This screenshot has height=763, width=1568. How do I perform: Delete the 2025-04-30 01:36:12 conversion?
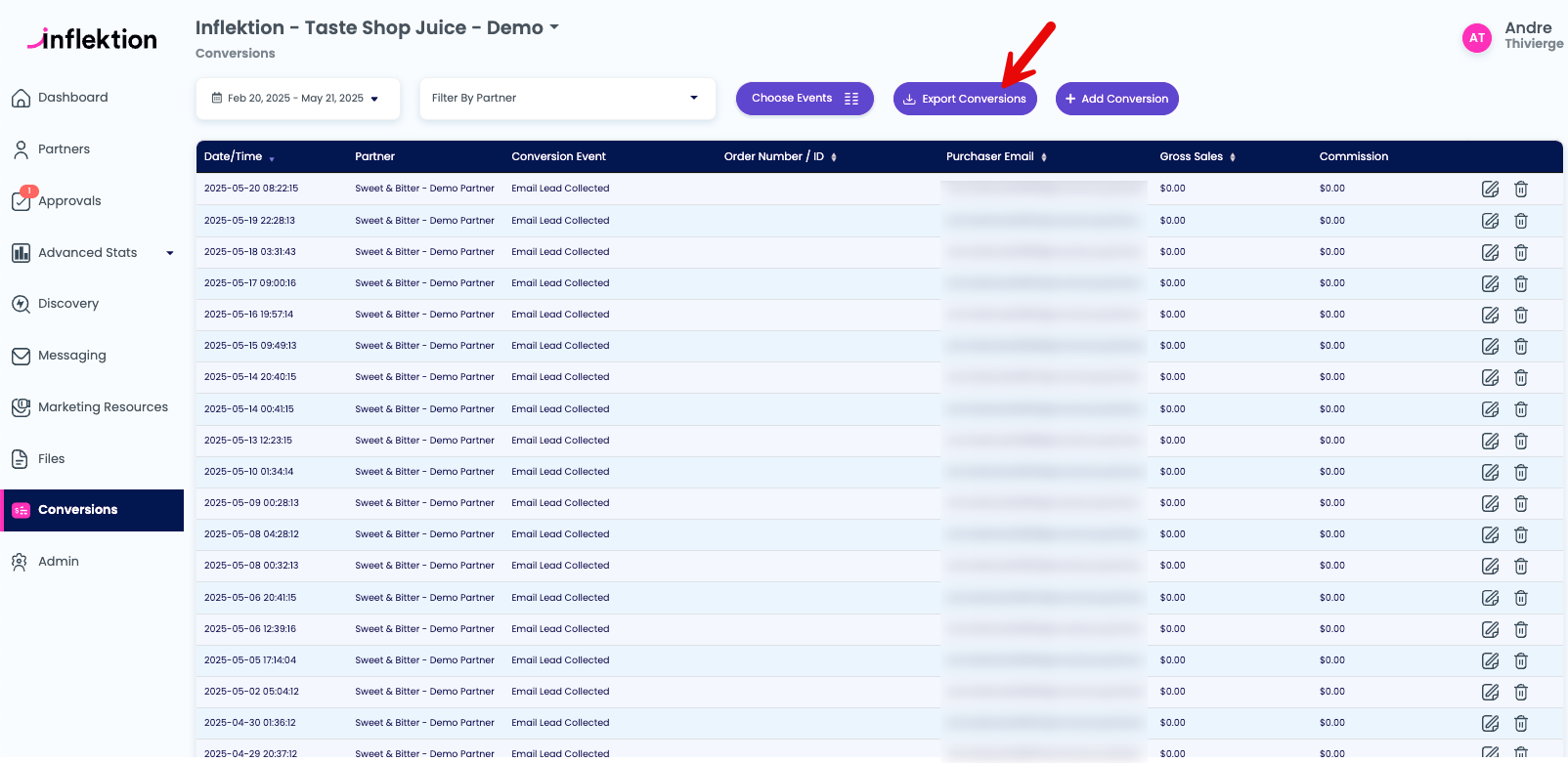(x=1521, y=723)
